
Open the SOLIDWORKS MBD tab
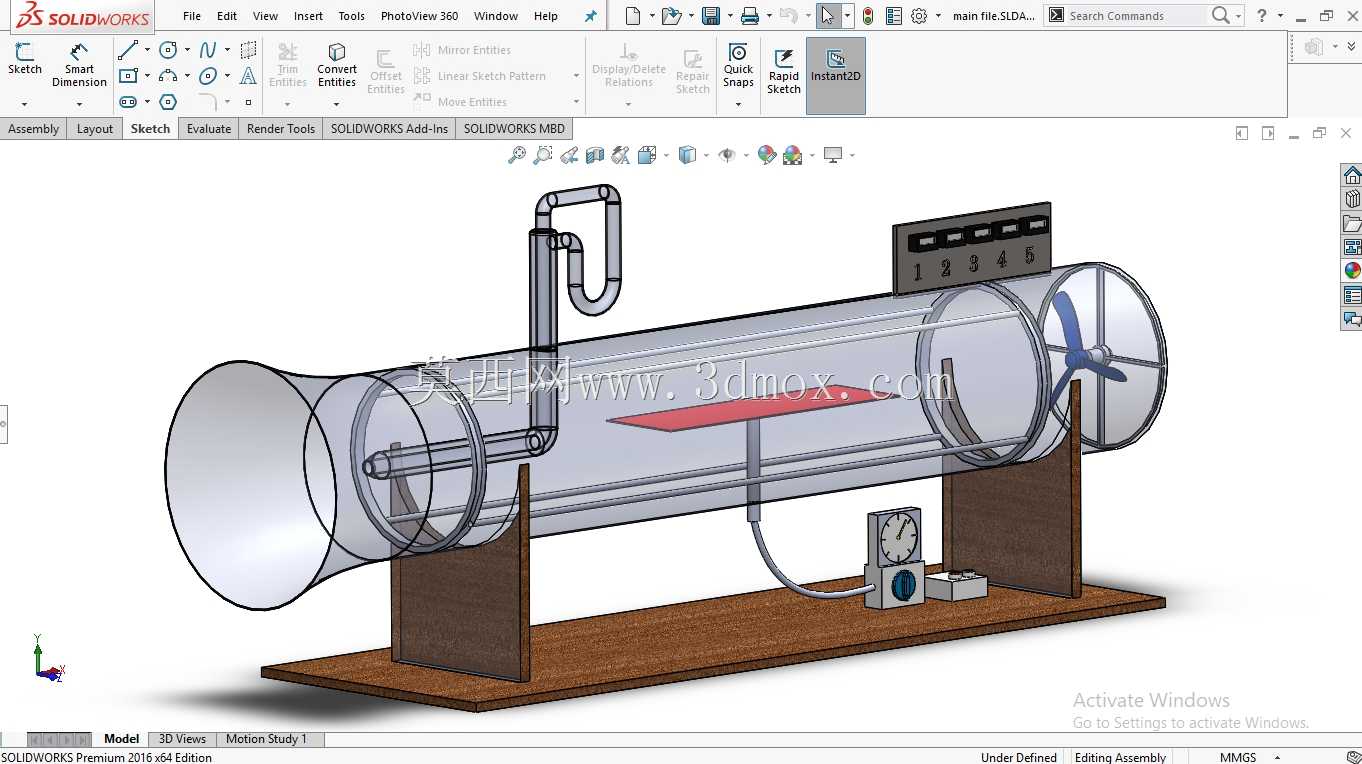[x=514, y=128]
